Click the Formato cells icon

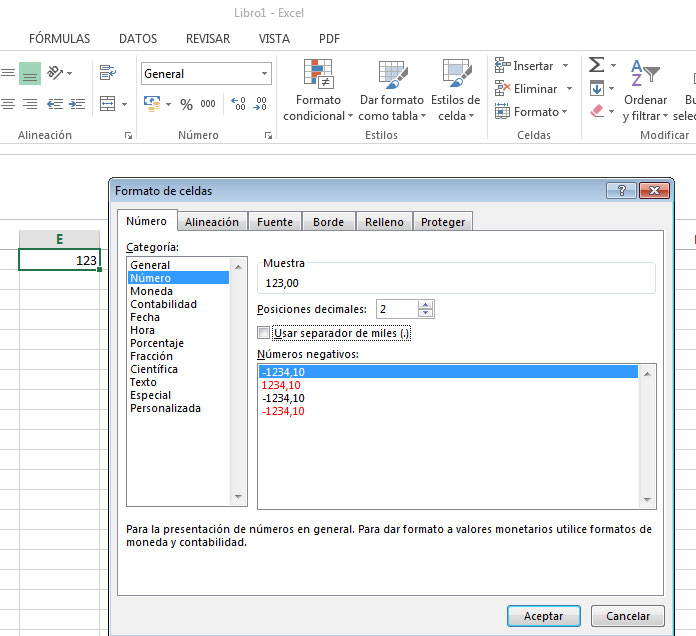click(502, 111)
